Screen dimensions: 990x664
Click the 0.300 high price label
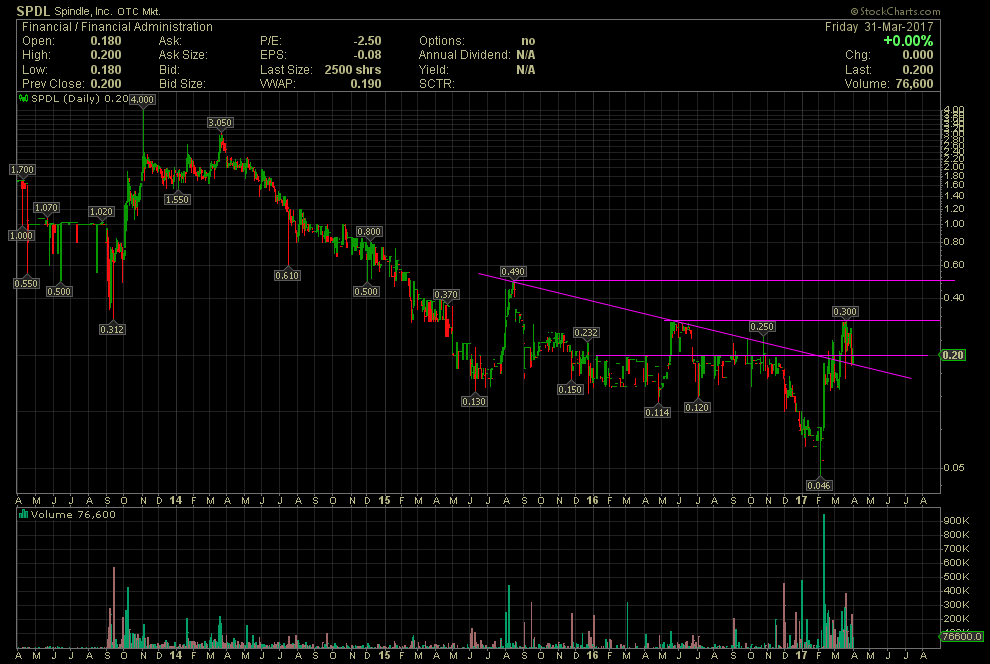point(845,312)
